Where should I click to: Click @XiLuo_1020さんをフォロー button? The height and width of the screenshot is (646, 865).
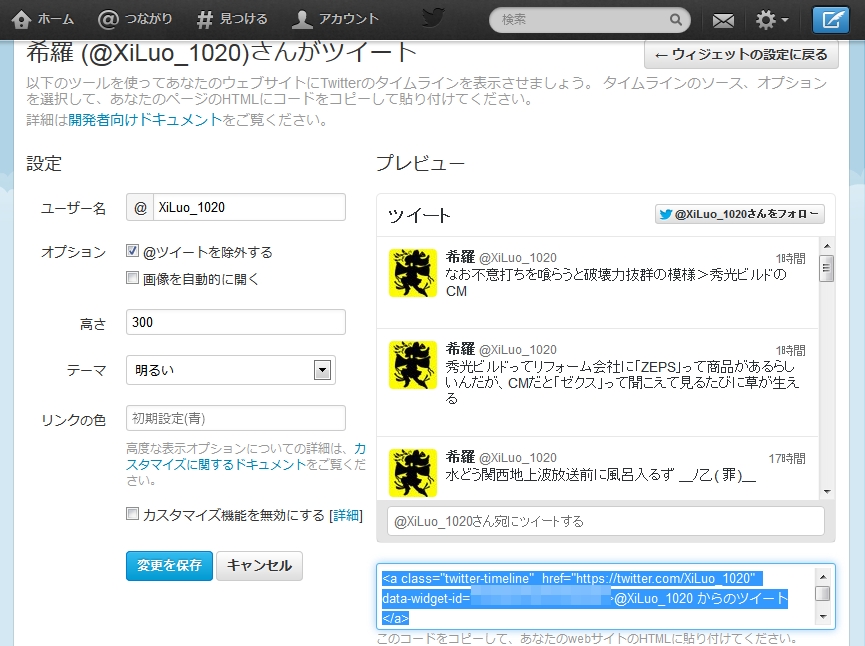[740, 214]
